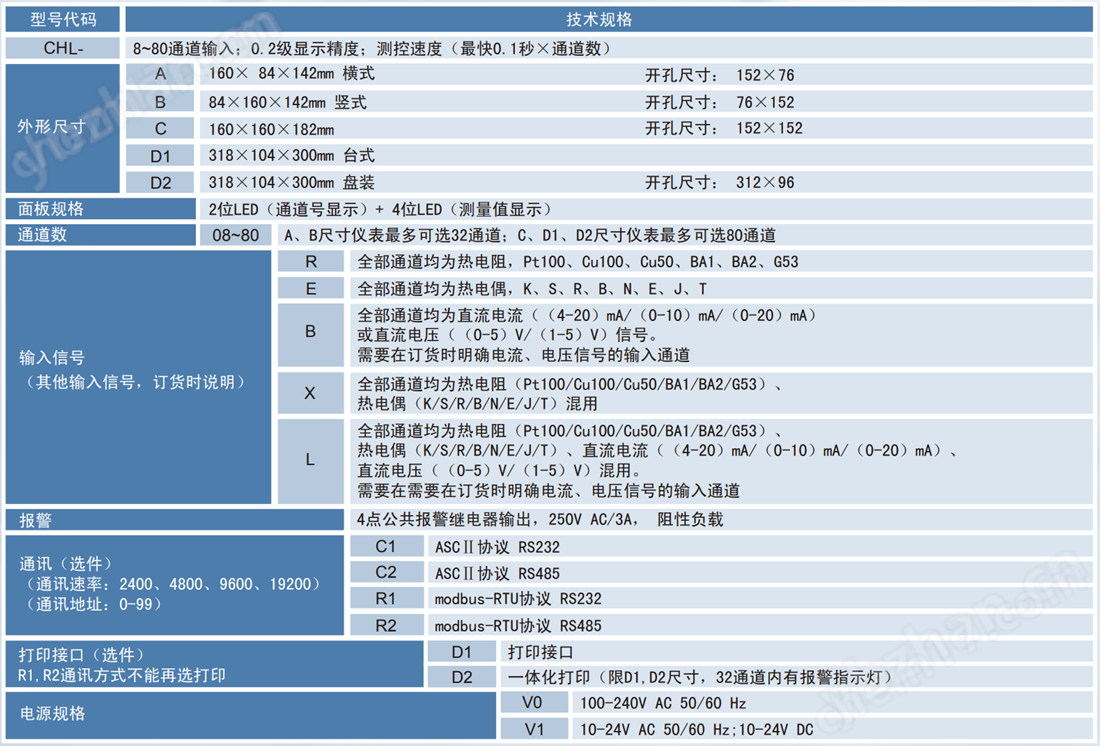Select input signal code E 热电偶
1100x746 pixels.
click(x=310, y=290)
